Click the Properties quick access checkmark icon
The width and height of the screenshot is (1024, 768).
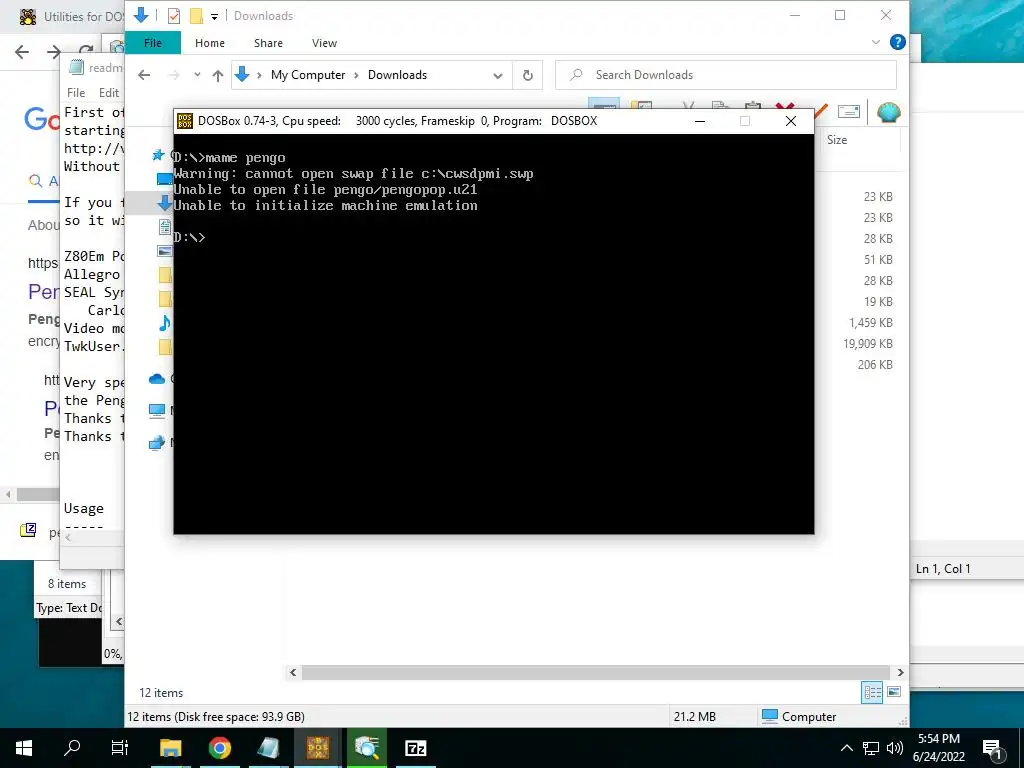click(174, 16)
